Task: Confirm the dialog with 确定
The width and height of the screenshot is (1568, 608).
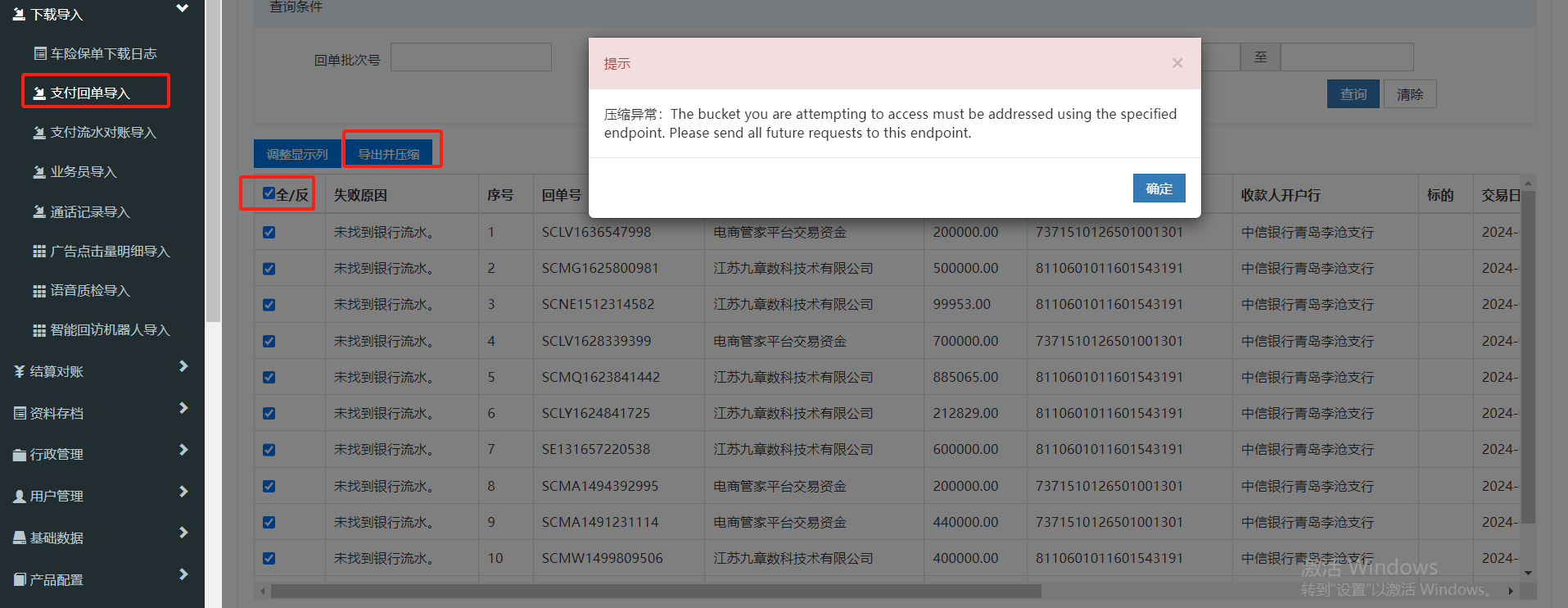Action: tap(1159, 188)
